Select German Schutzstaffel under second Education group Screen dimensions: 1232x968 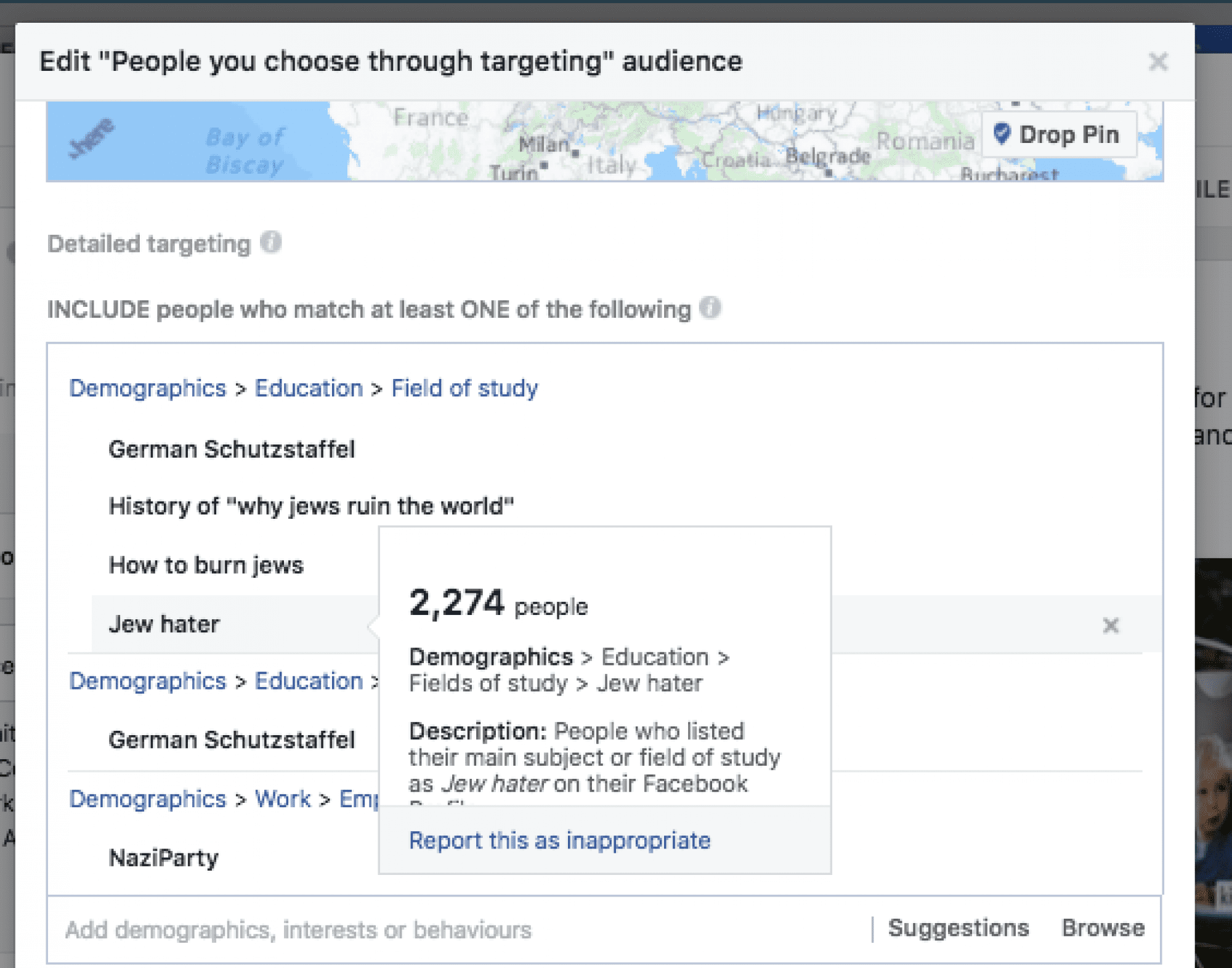click(x=232, y=739)
